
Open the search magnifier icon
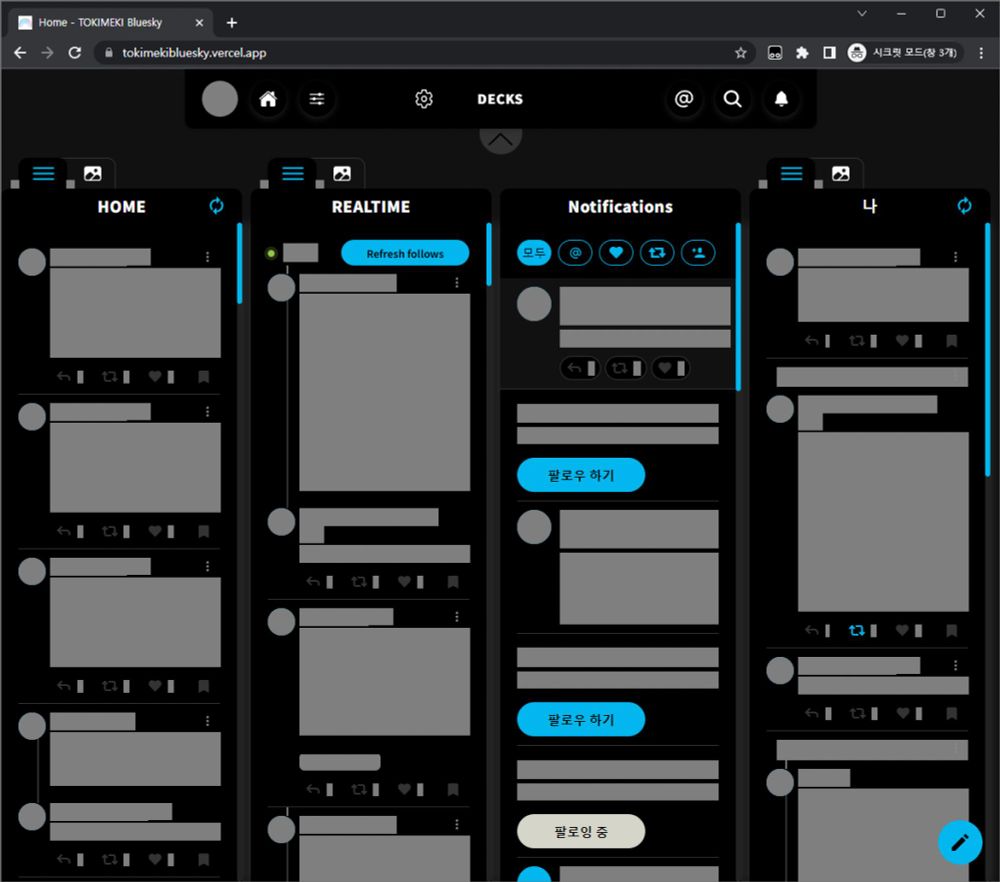click(732, 99)
